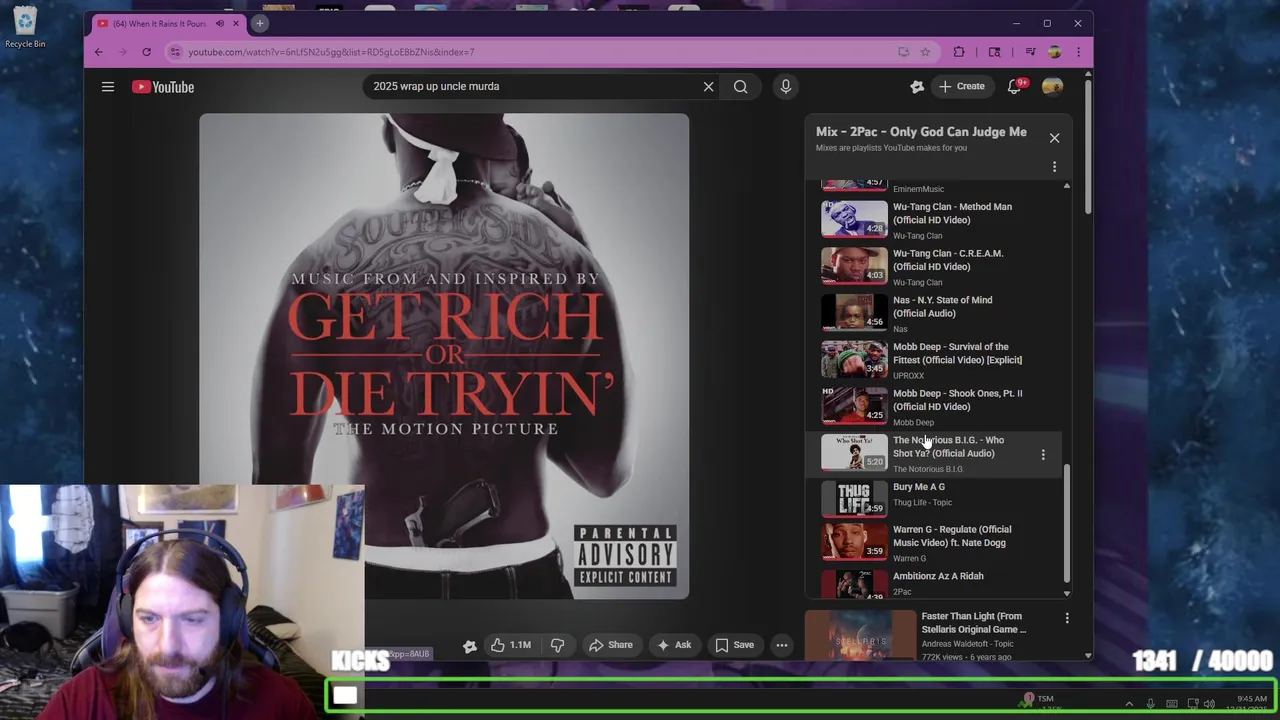Click the playlist panel scrollbar thumb
Image resolution: width=1280 pixels, height=720 pixels.
[1066, 523]
